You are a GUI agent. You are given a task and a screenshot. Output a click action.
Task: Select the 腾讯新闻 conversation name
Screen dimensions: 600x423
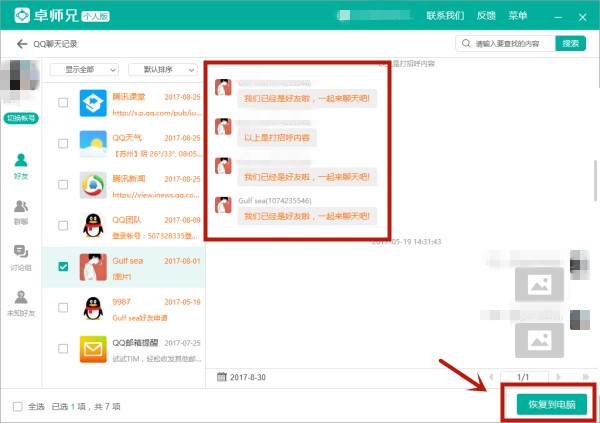pyautogui.click(x=129, y=179)
